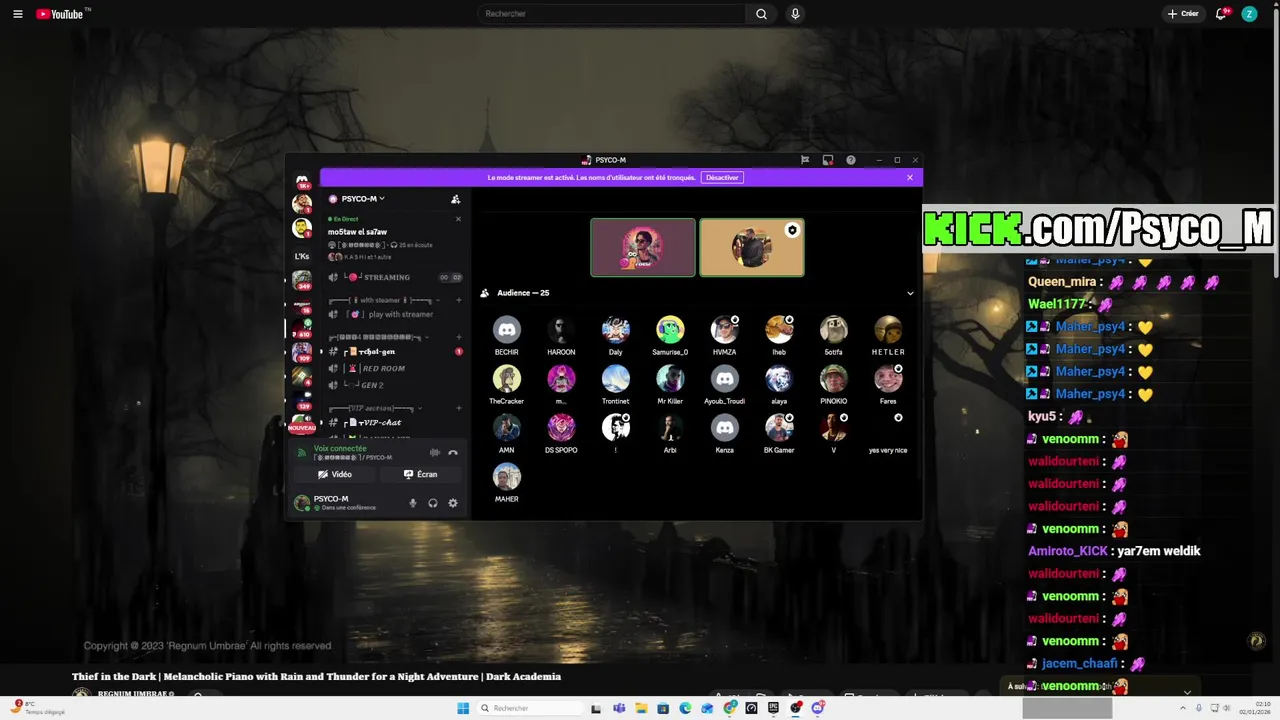The height and width of the screenshot is (720, 1280).
Task: Click jacem_chaafi username in chat
Action: point(1079,663)
